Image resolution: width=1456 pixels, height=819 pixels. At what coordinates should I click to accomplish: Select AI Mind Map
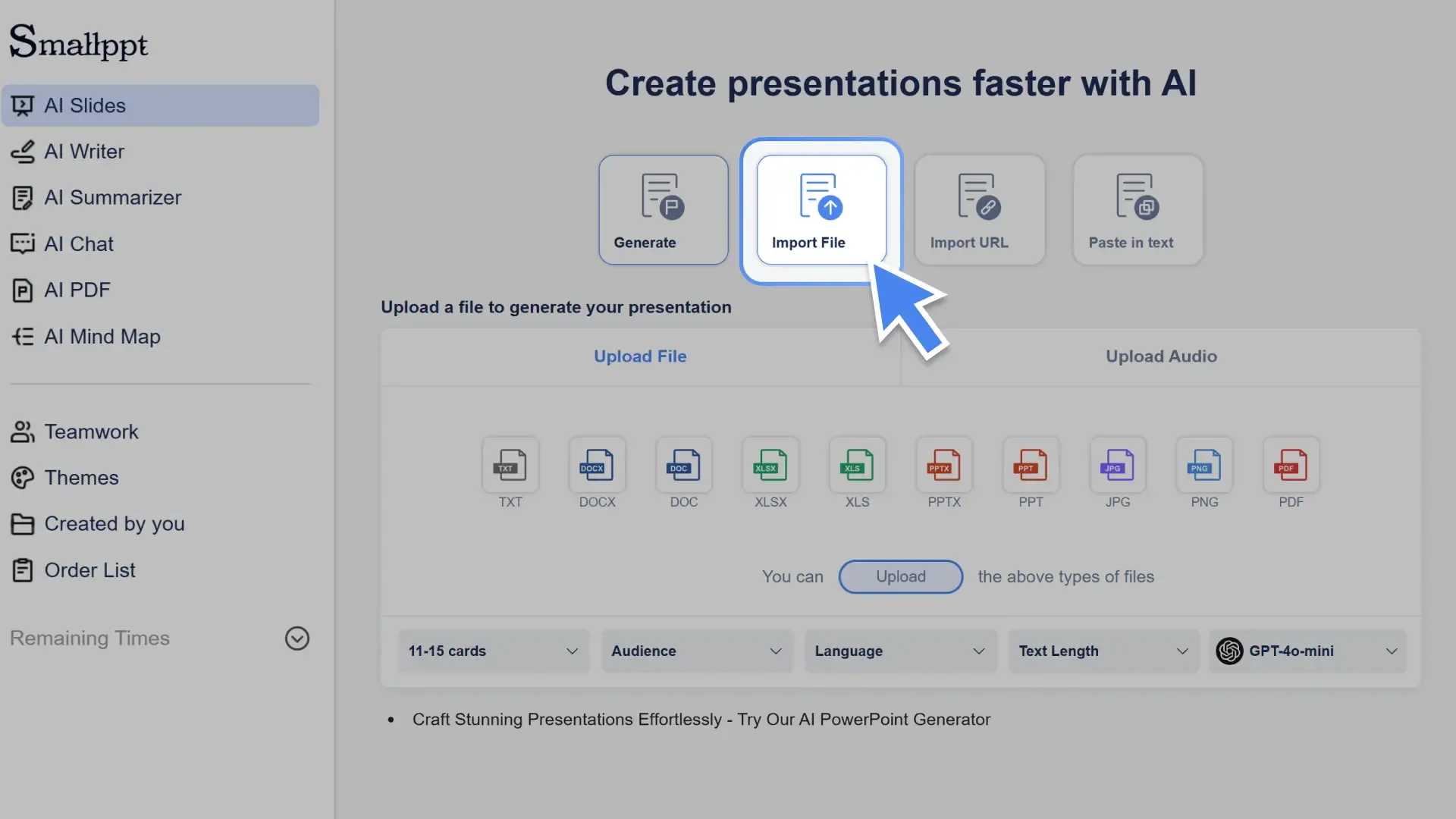pos(102,336)
